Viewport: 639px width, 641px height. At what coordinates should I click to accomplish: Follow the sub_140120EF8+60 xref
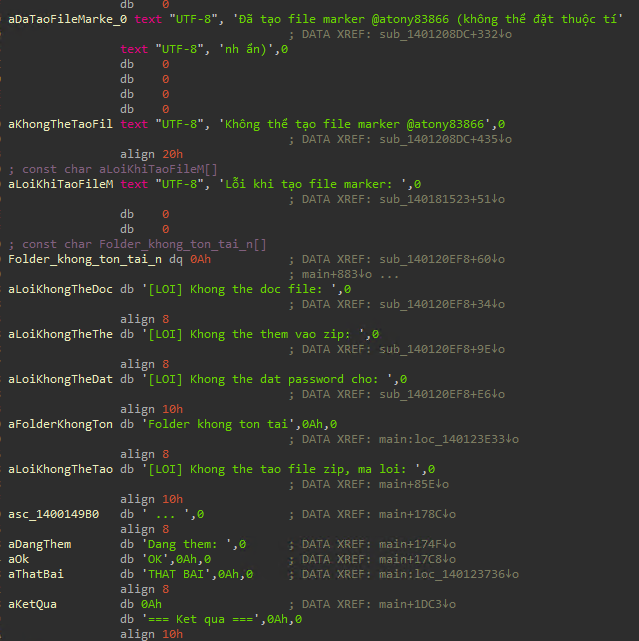[x=442, y=259]
